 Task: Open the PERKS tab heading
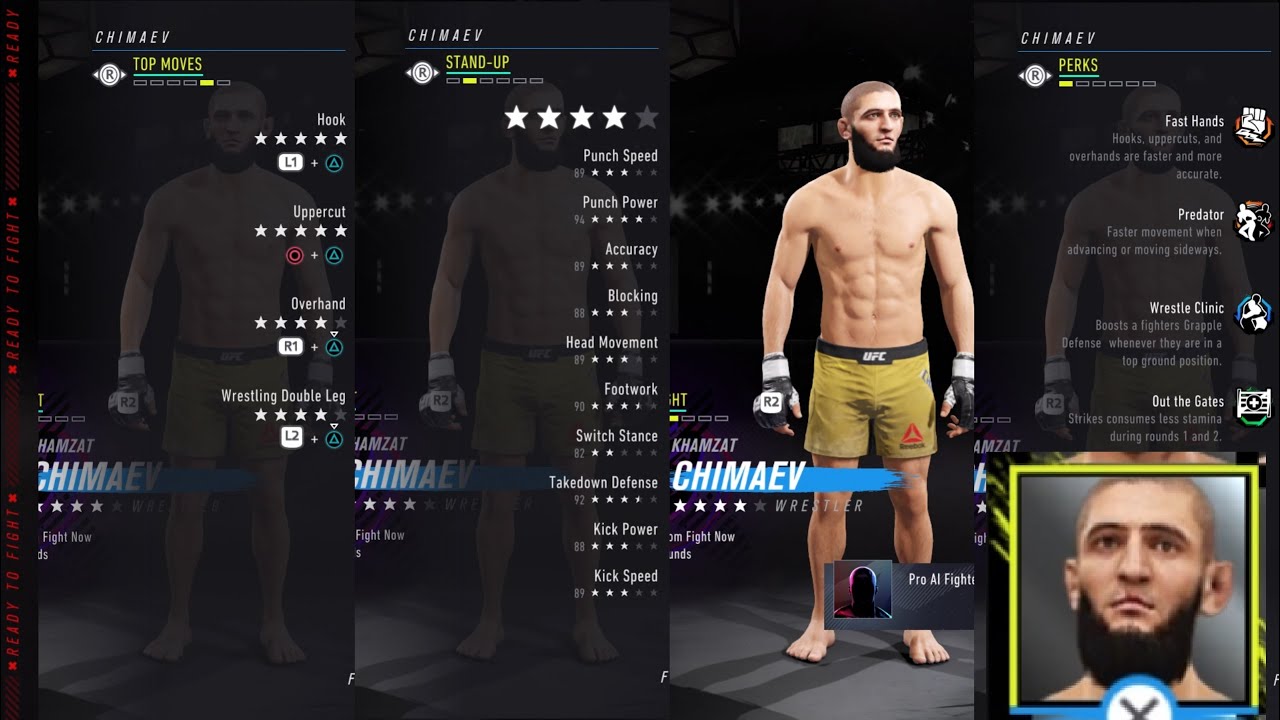1078,65
